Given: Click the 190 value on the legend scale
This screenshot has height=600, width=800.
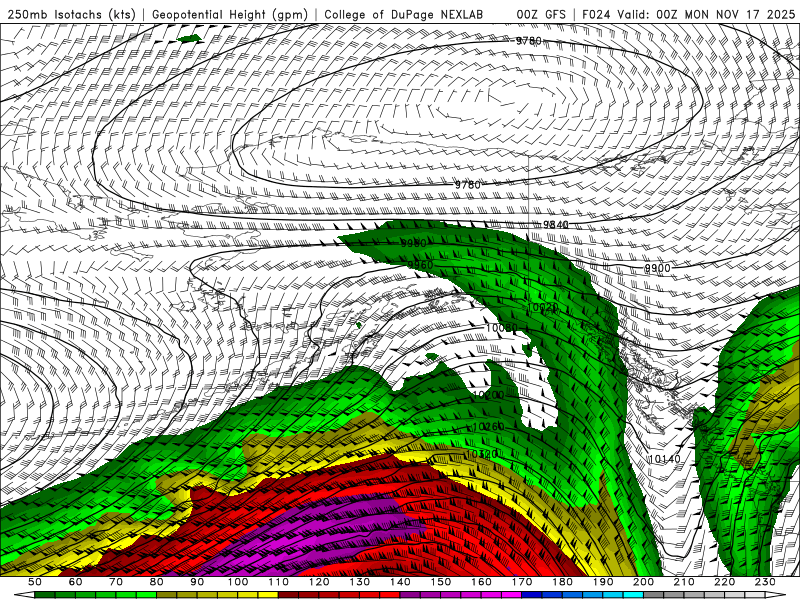Looking at the screenshot, I should click(x=603, y=582).
